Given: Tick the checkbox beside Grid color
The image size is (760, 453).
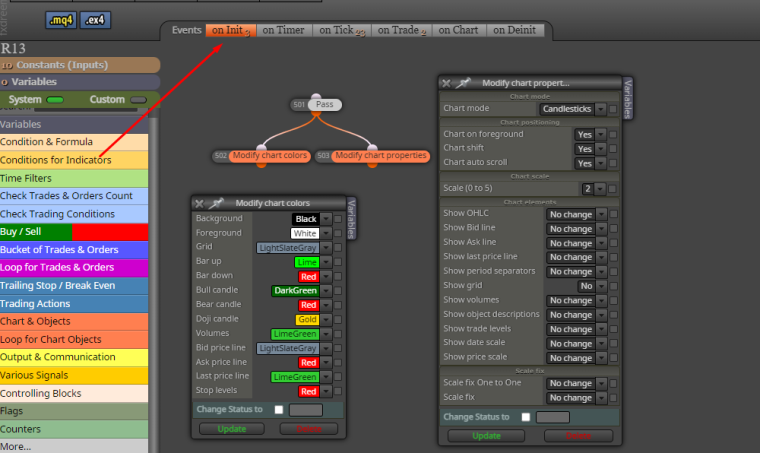Looking at the screenshot, I should (338, 248).
